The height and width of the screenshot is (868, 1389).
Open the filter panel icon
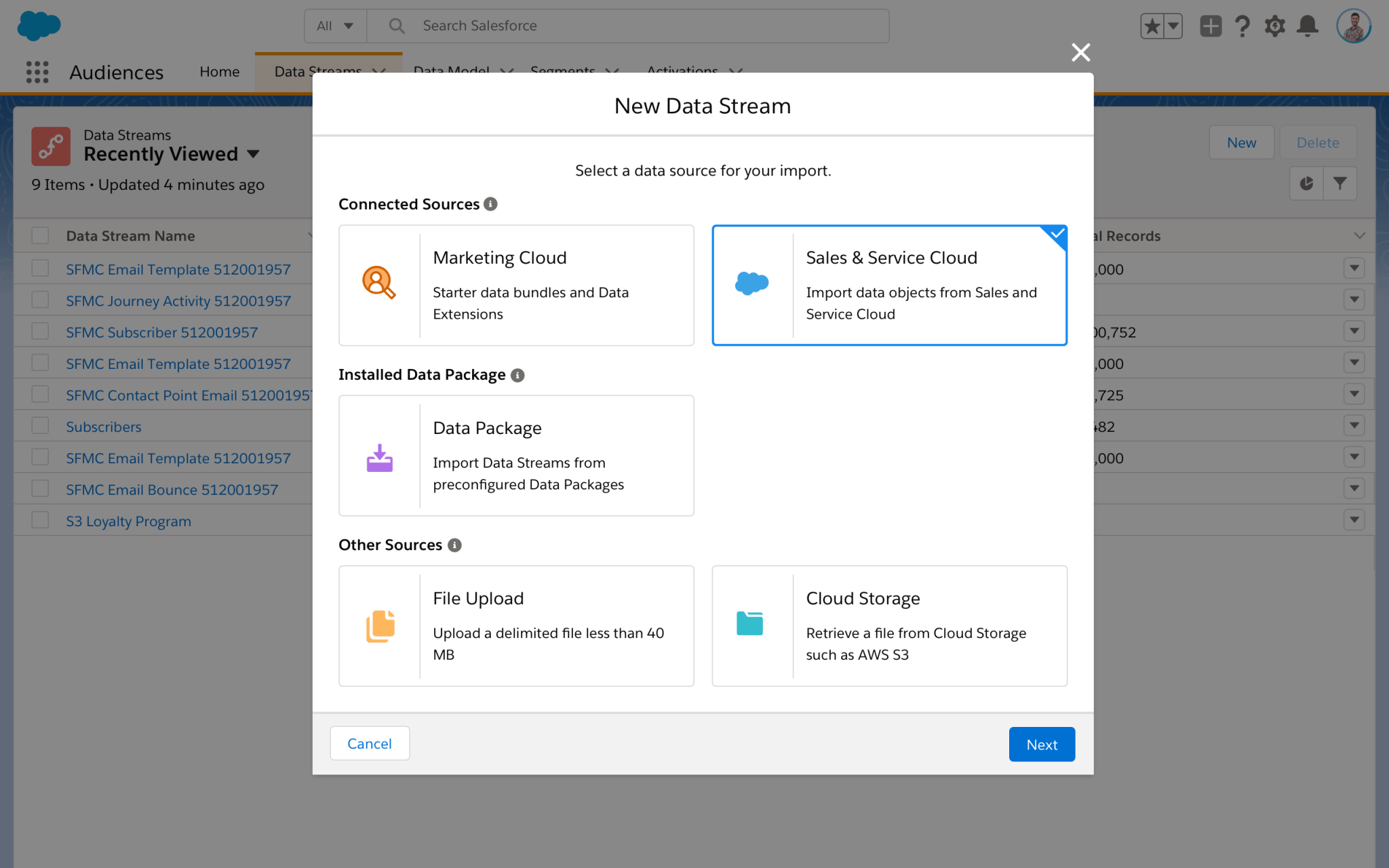(x=1339, y=183)
